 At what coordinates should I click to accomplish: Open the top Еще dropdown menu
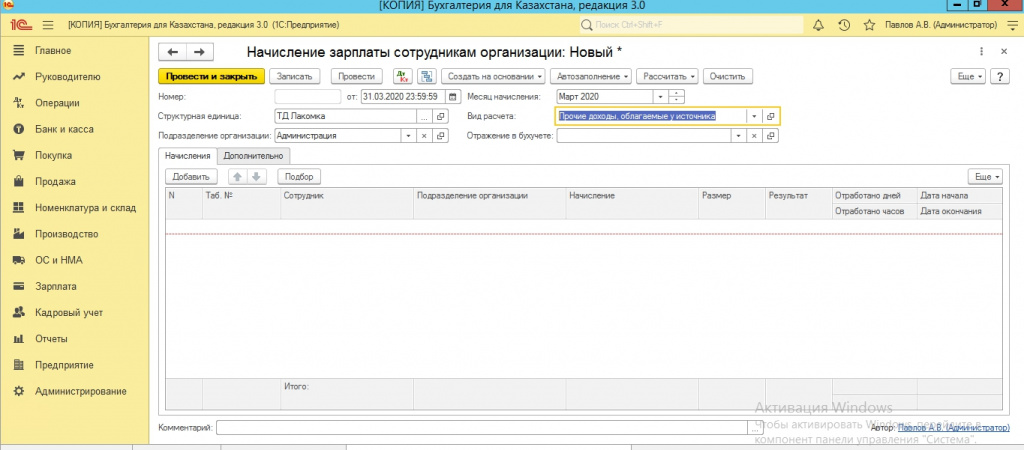[970, 76]
